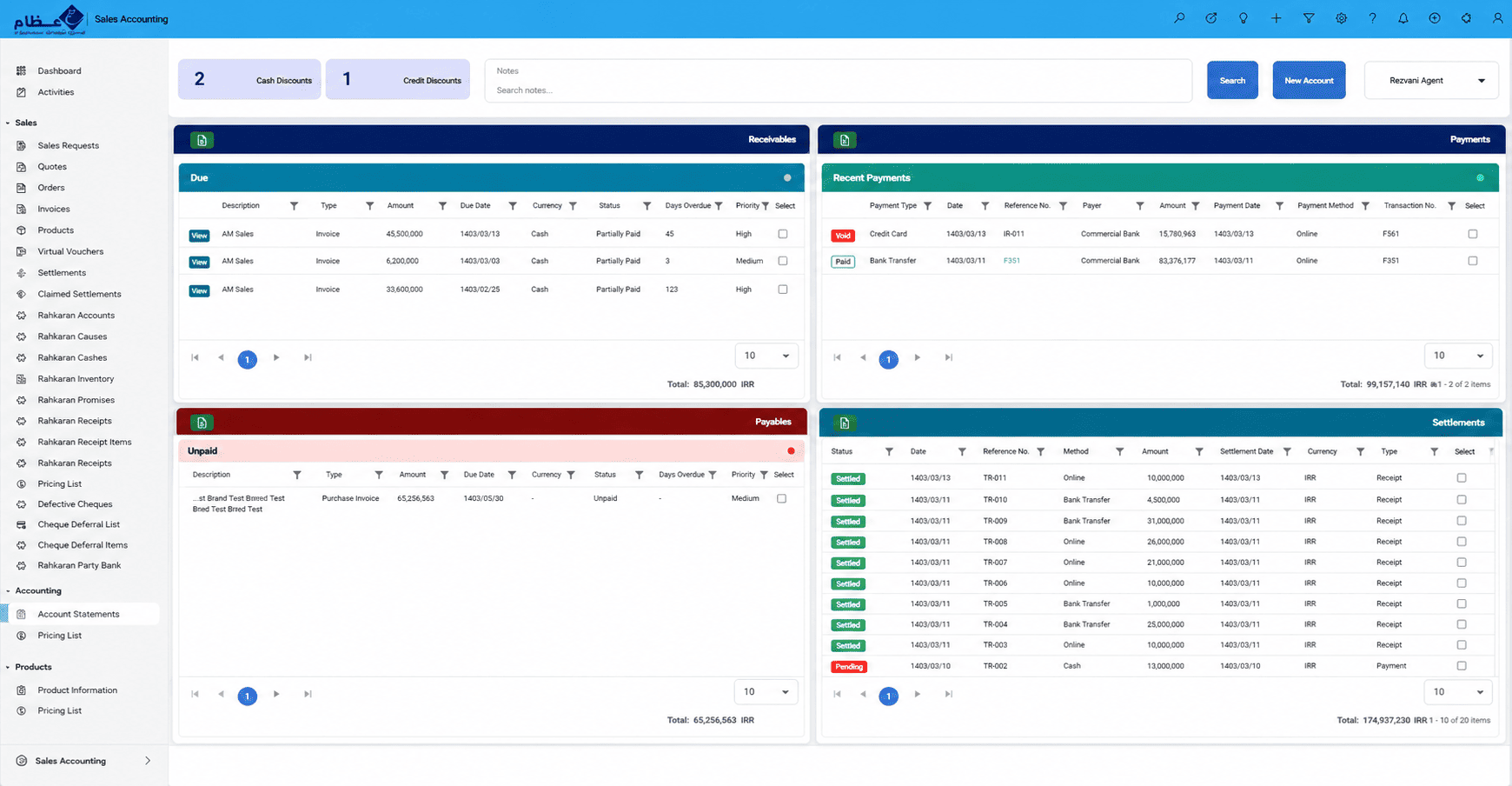Viewport: 1512px width, 786px height.
Task: Open the user profile icon
Action: tap(1498, 18)
